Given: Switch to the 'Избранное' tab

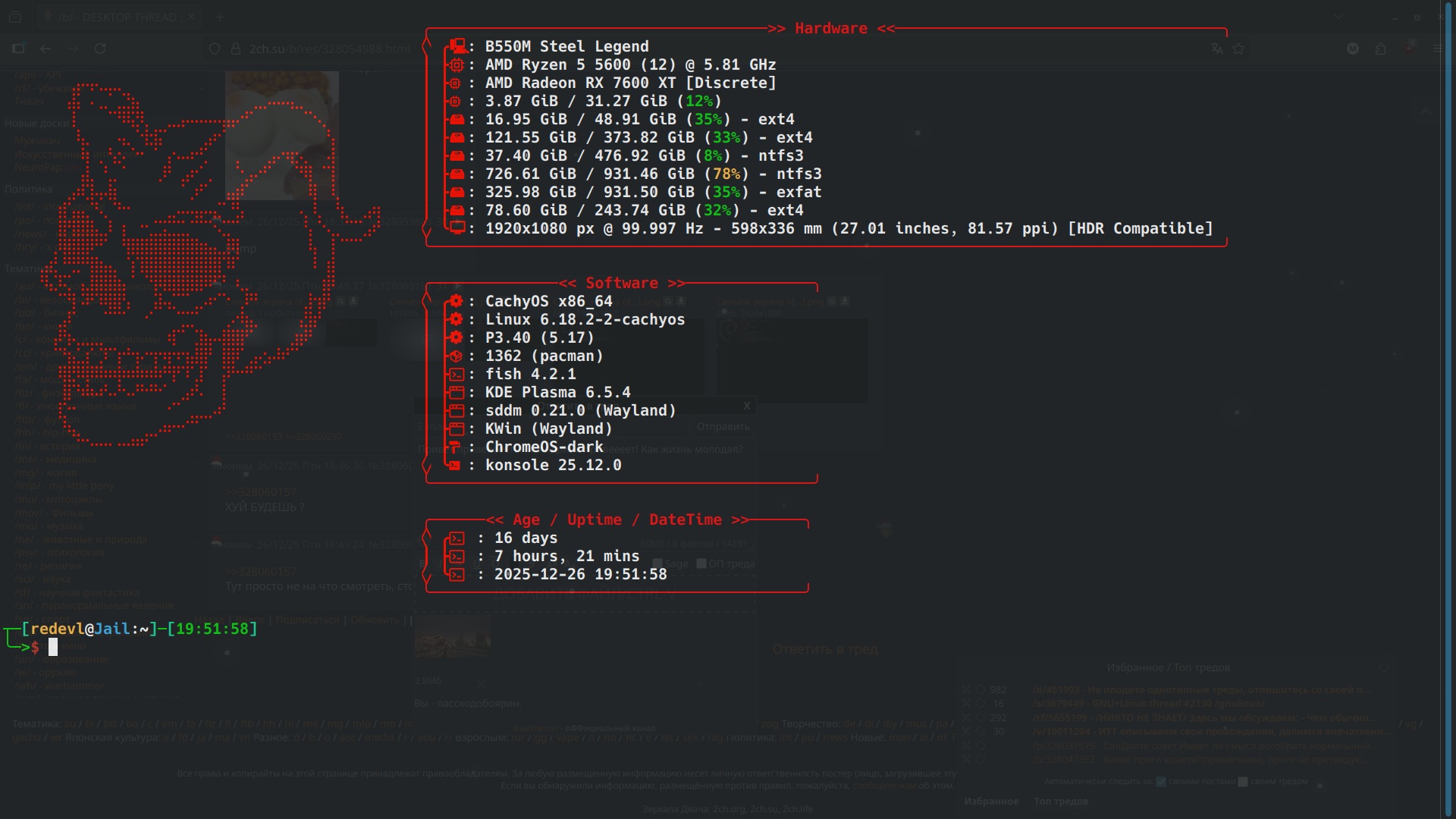Looking at the screenshot, I should pos(991,801).
